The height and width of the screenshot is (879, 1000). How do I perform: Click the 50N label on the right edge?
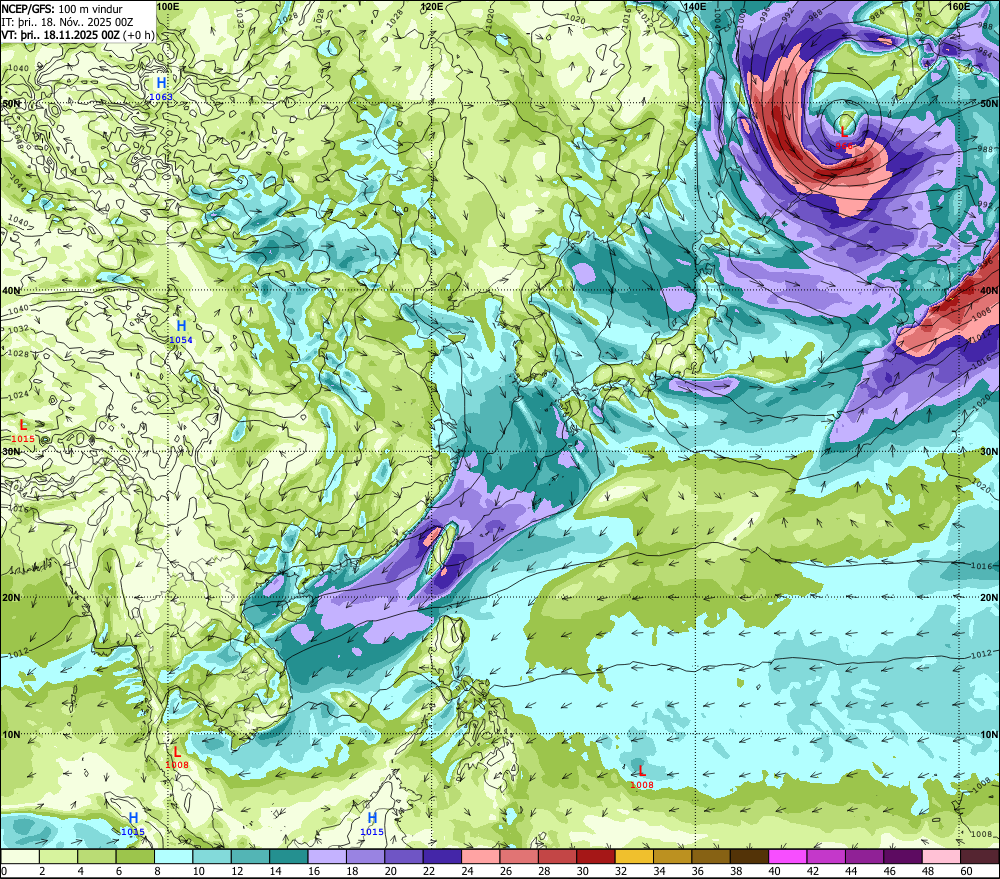(989, 103)
